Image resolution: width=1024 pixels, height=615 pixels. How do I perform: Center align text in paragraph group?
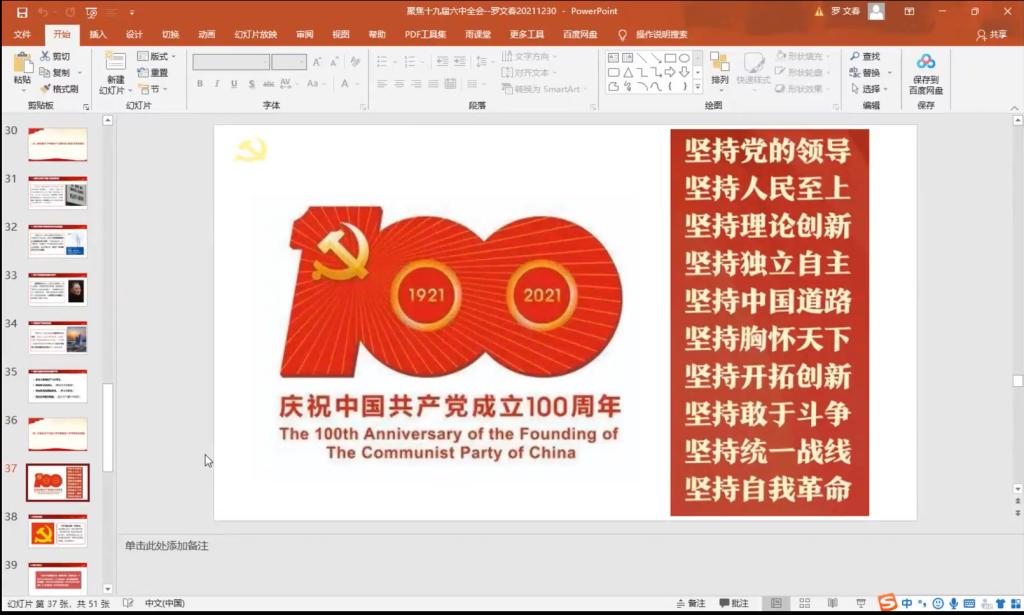pyautogui.click(x=399, y=84)
